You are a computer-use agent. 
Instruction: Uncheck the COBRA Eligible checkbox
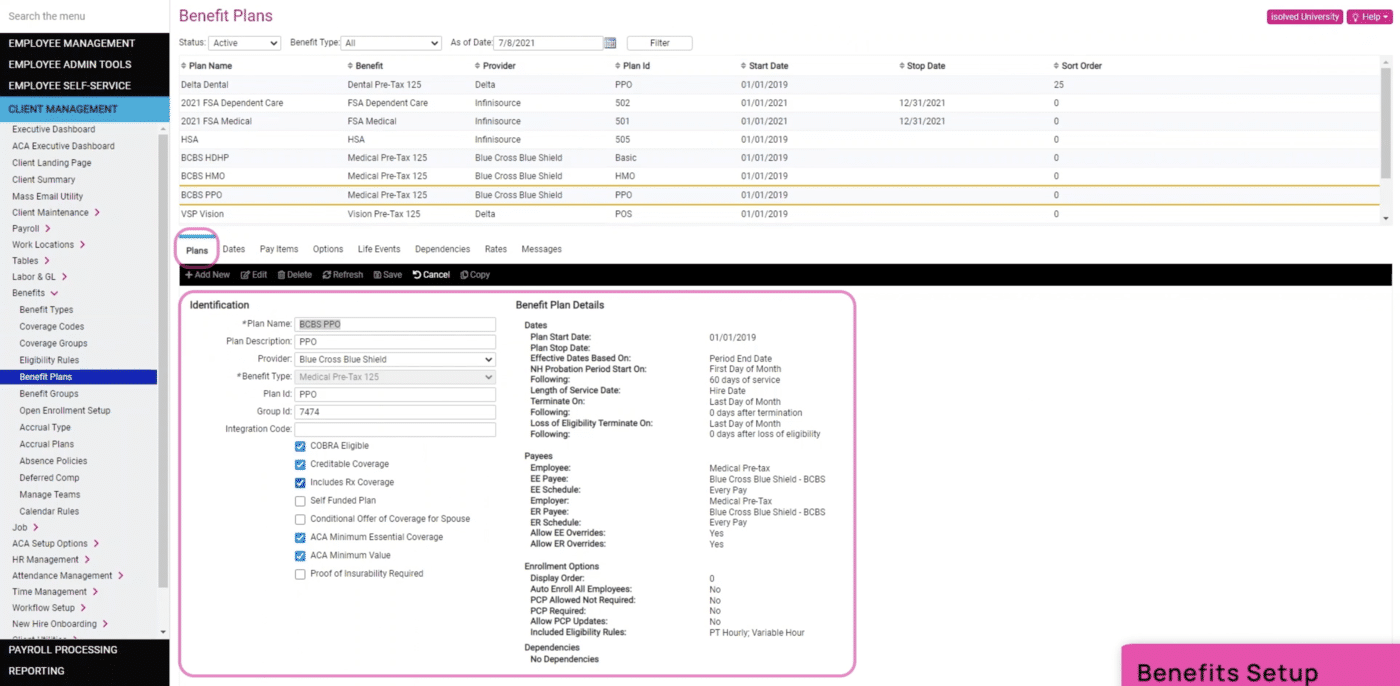tap(300, 445)
